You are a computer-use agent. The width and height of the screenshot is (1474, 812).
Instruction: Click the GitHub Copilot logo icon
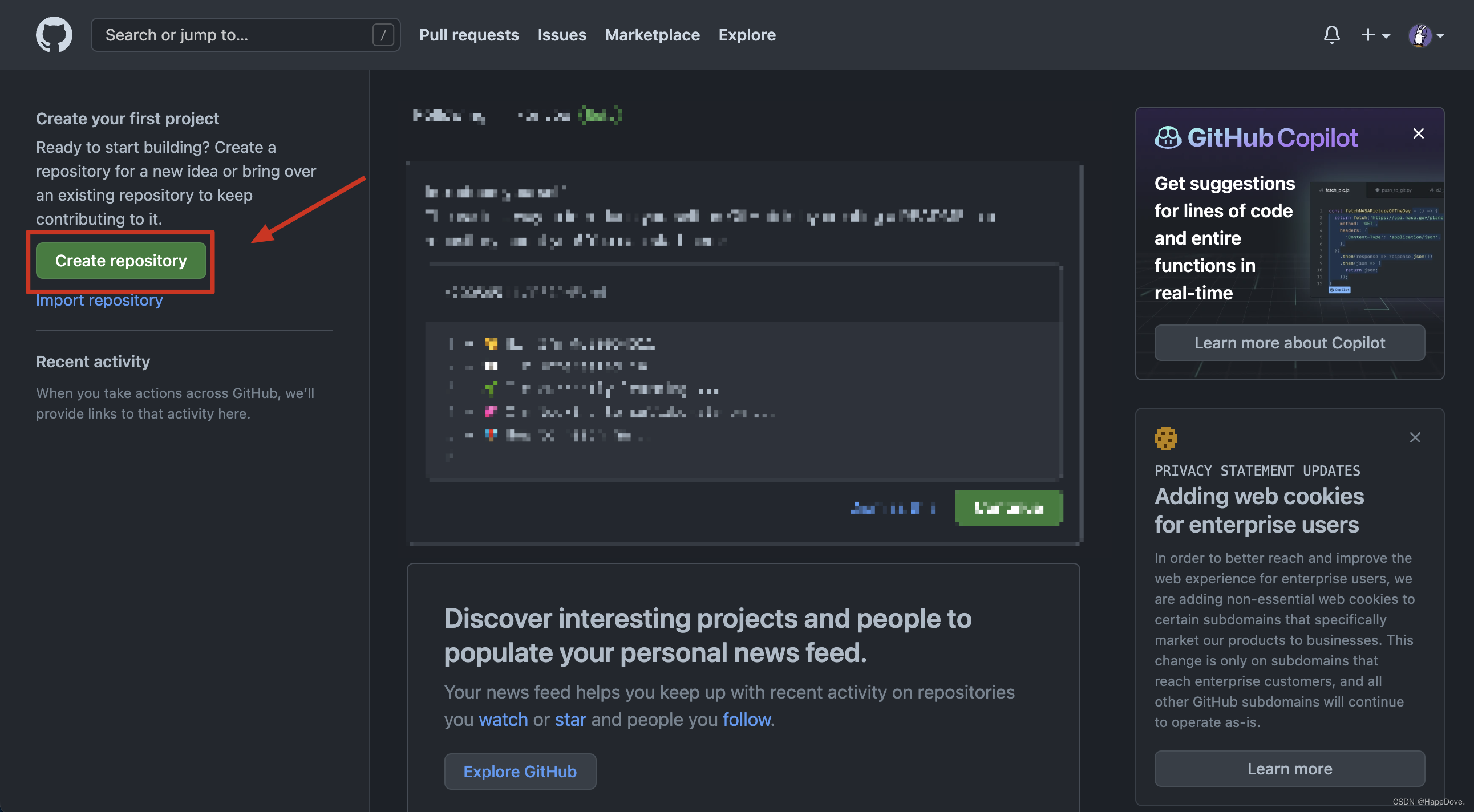pyautogui.click(x=1167, y=138)
